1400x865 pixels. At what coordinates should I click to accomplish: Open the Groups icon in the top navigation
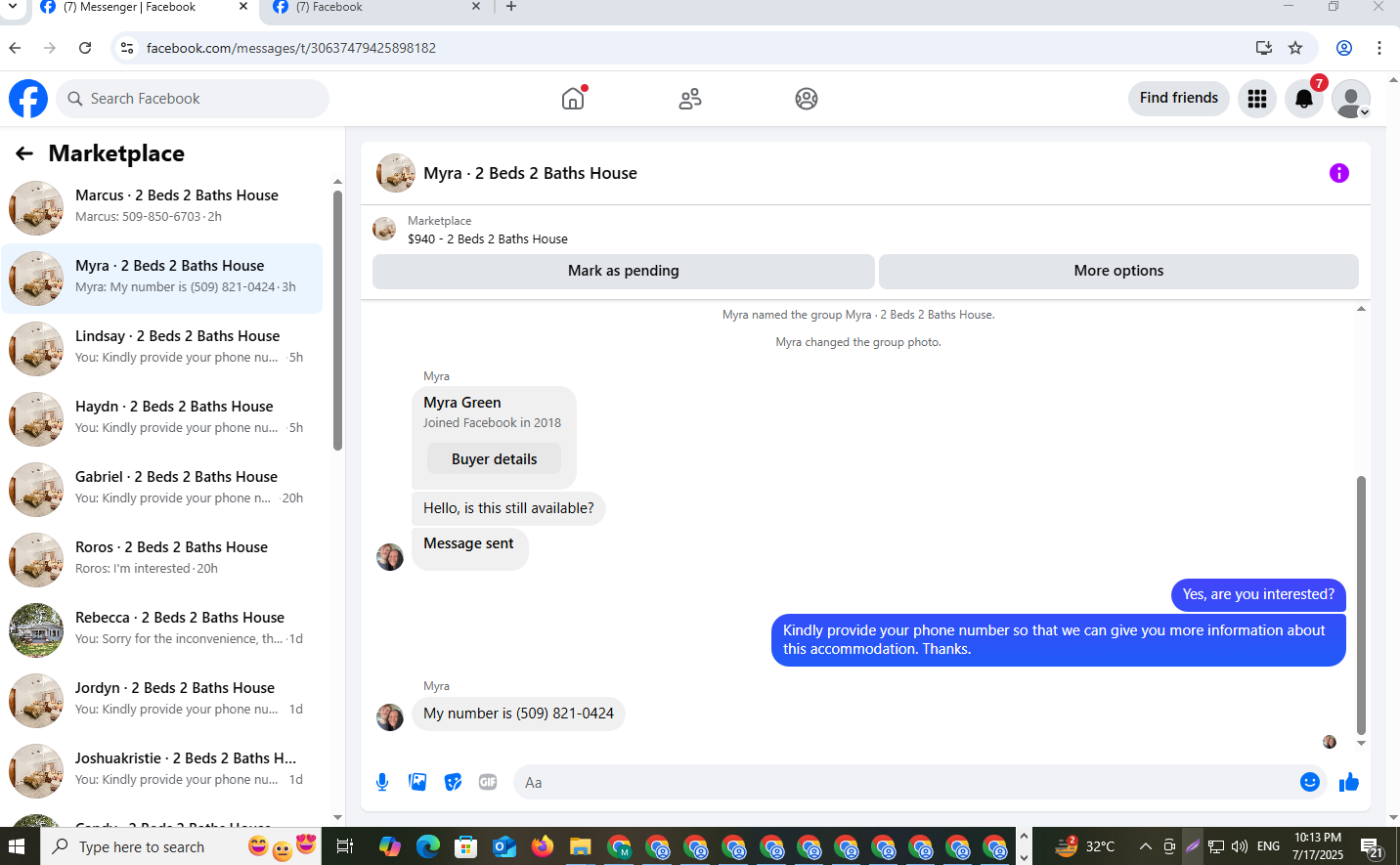(807, 99)
